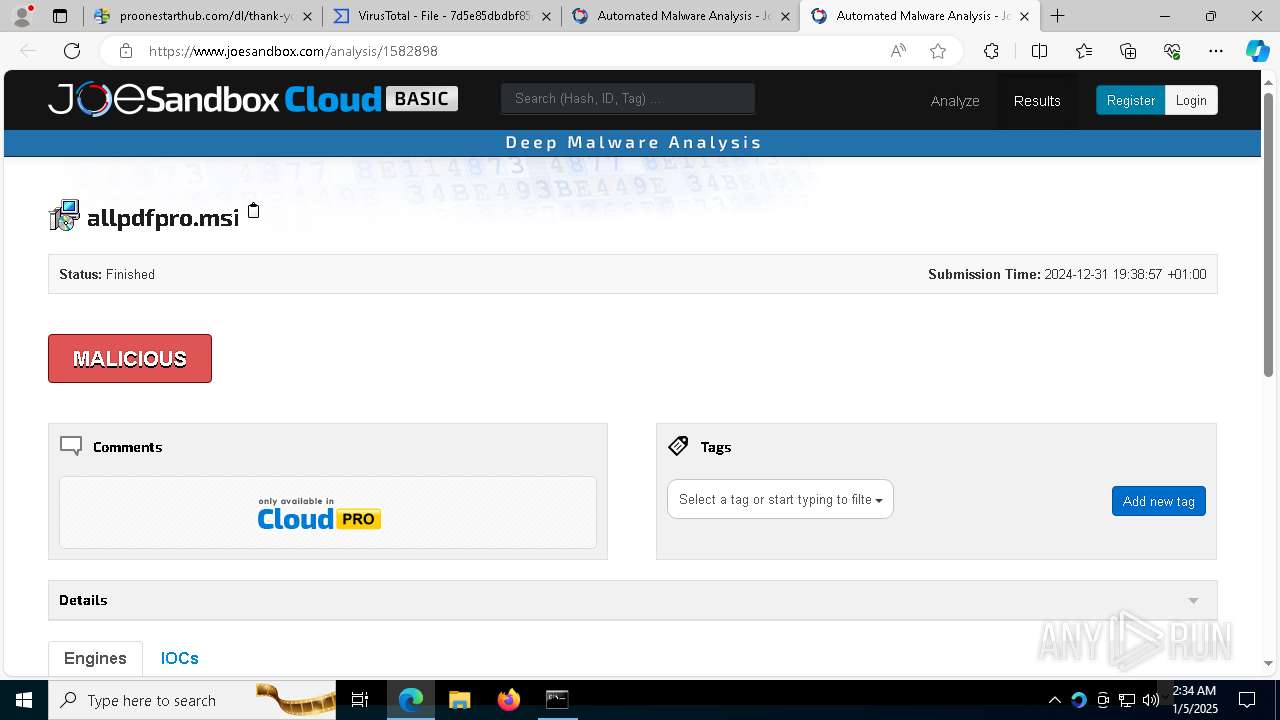
Task: Select the Engines tab
Action: 95,658
